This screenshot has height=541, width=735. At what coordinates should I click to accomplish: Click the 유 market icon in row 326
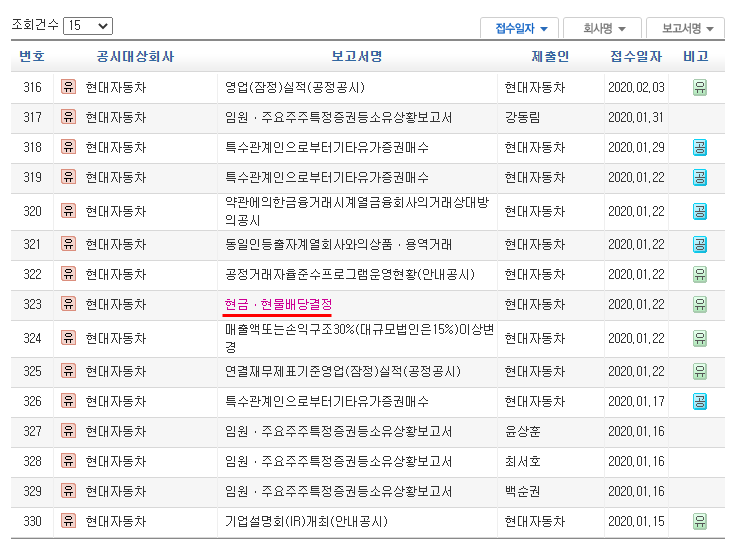point(68,401)
